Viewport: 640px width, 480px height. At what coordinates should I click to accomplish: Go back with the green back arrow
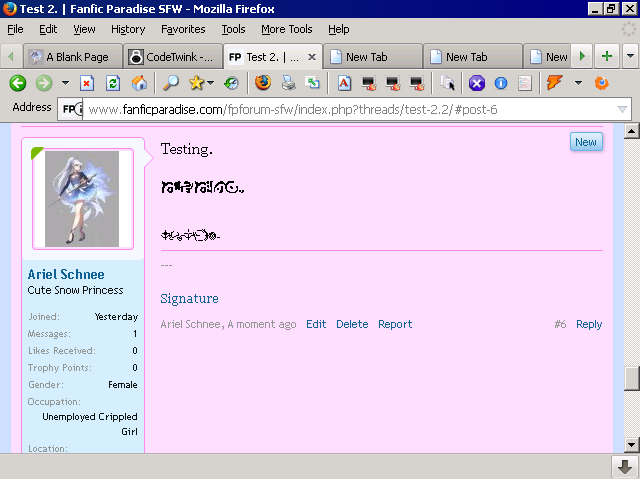[x=18, y=83]
